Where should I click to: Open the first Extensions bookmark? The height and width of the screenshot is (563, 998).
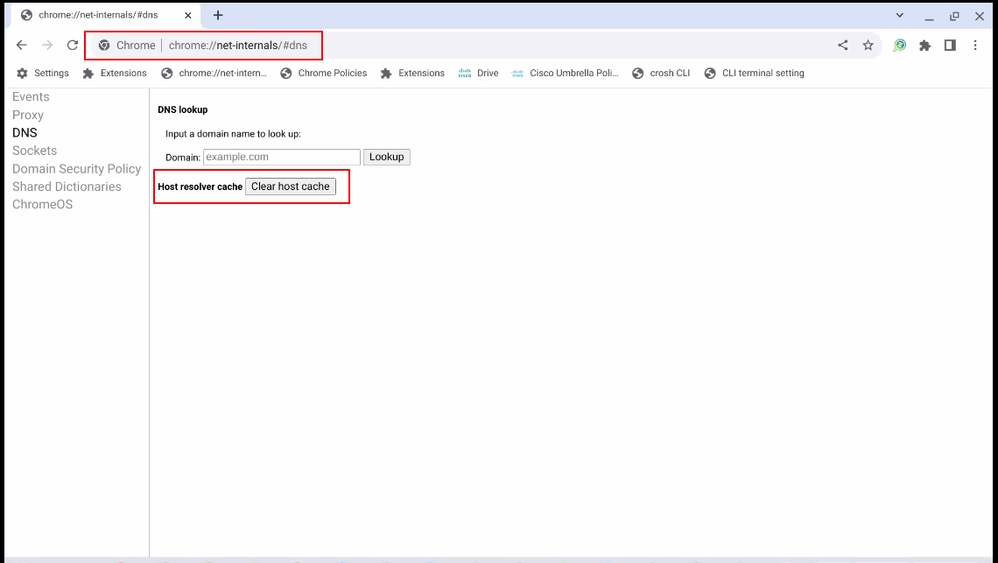(x=115, y=73)
